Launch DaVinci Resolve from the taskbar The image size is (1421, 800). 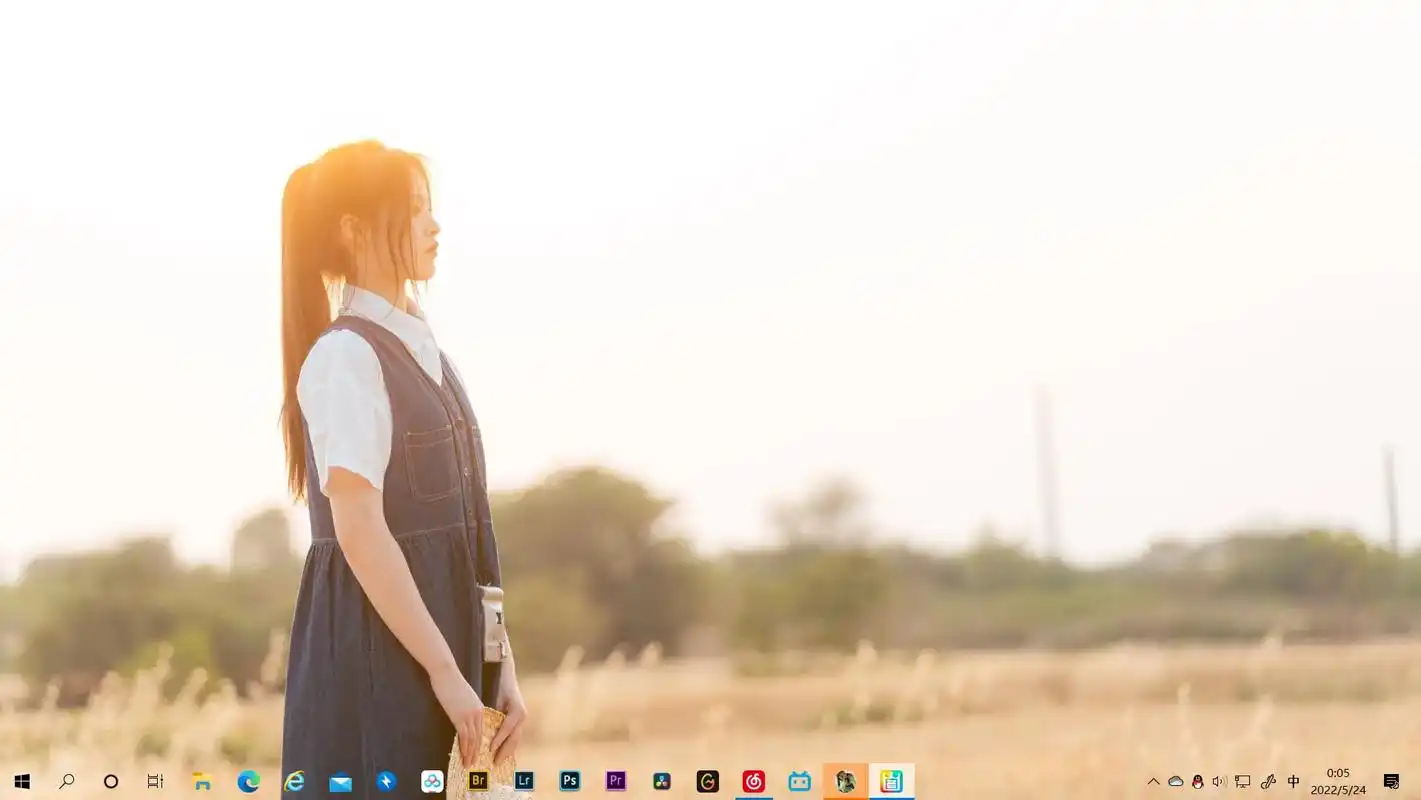coord(662,781)
